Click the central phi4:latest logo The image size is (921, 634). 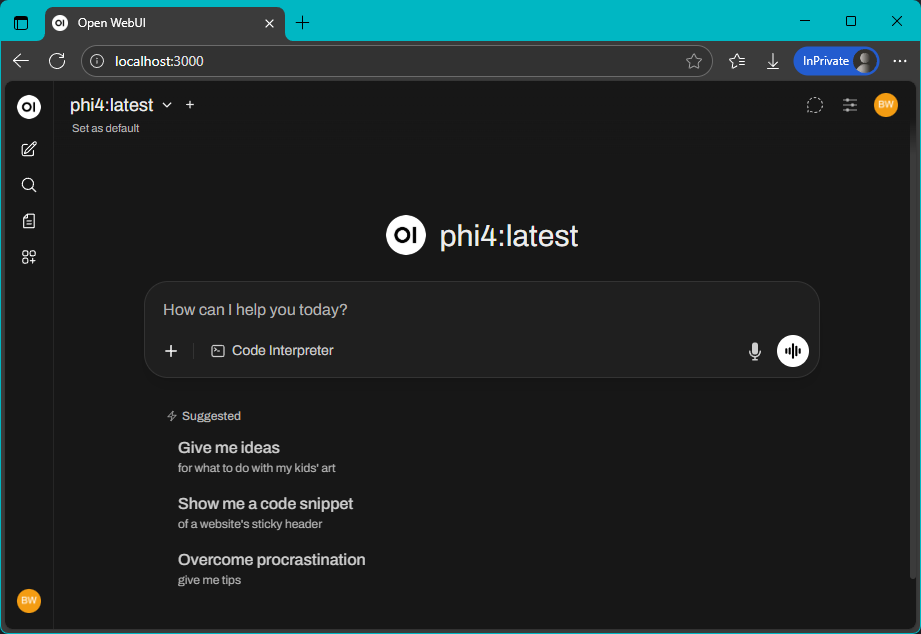click(405, 235)
